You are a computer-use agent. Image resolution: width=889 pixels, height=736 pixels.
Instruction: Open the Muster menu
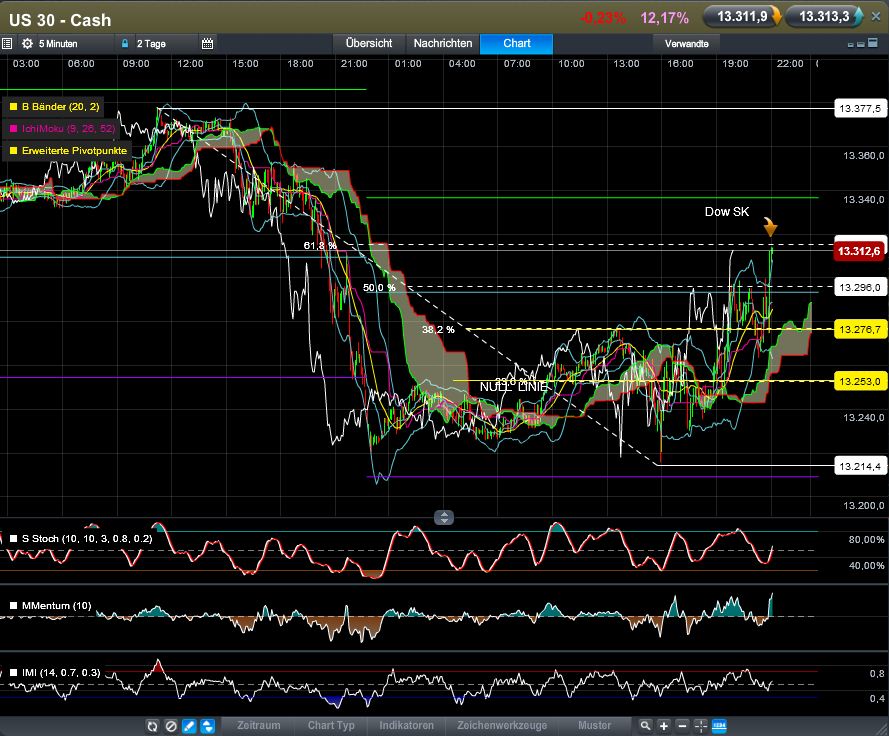point(594,725)
